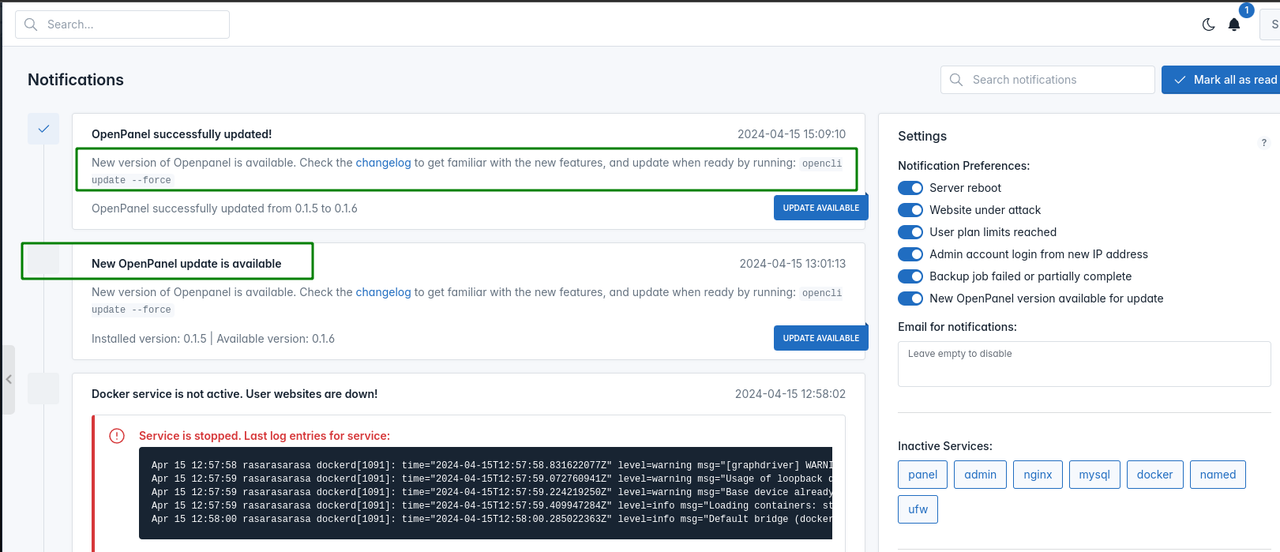This screenshot has height=552, width=1280.
Task: Click timestamp 2024-04-15 12:58:02
Action: click(x=790, y=394)
